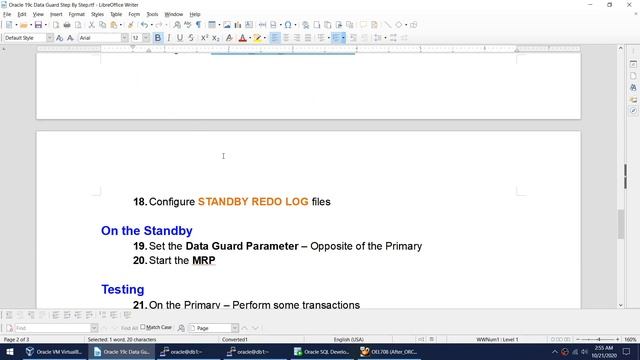Open the Font Name dropdown
Viewport: 640px width, 360px height.
(124, 38)
